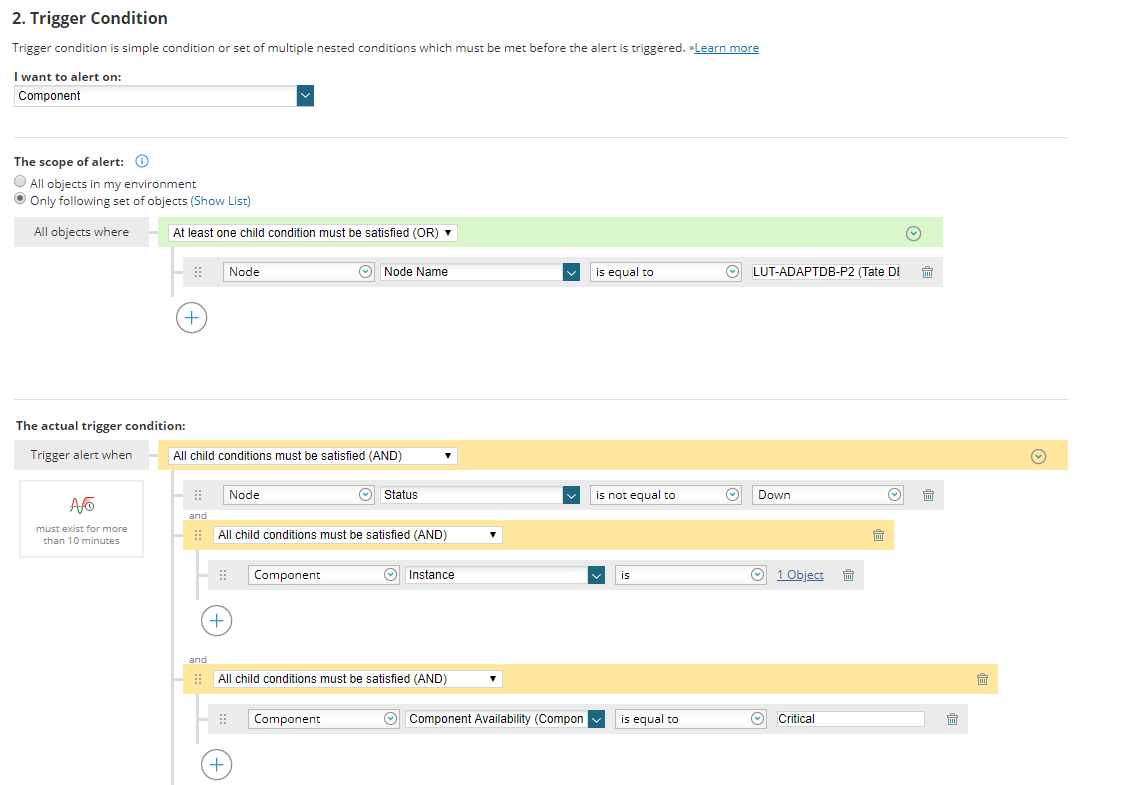Add condition below Component Instance row
Viewport: 1126px width, 785px height.
216,621
